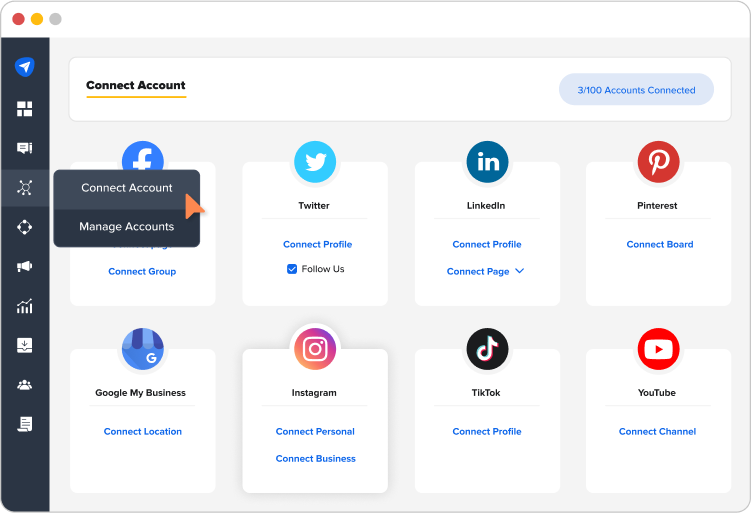Click the LinkedIn card title text
751x513 pixels.
(x=486, y=205)
